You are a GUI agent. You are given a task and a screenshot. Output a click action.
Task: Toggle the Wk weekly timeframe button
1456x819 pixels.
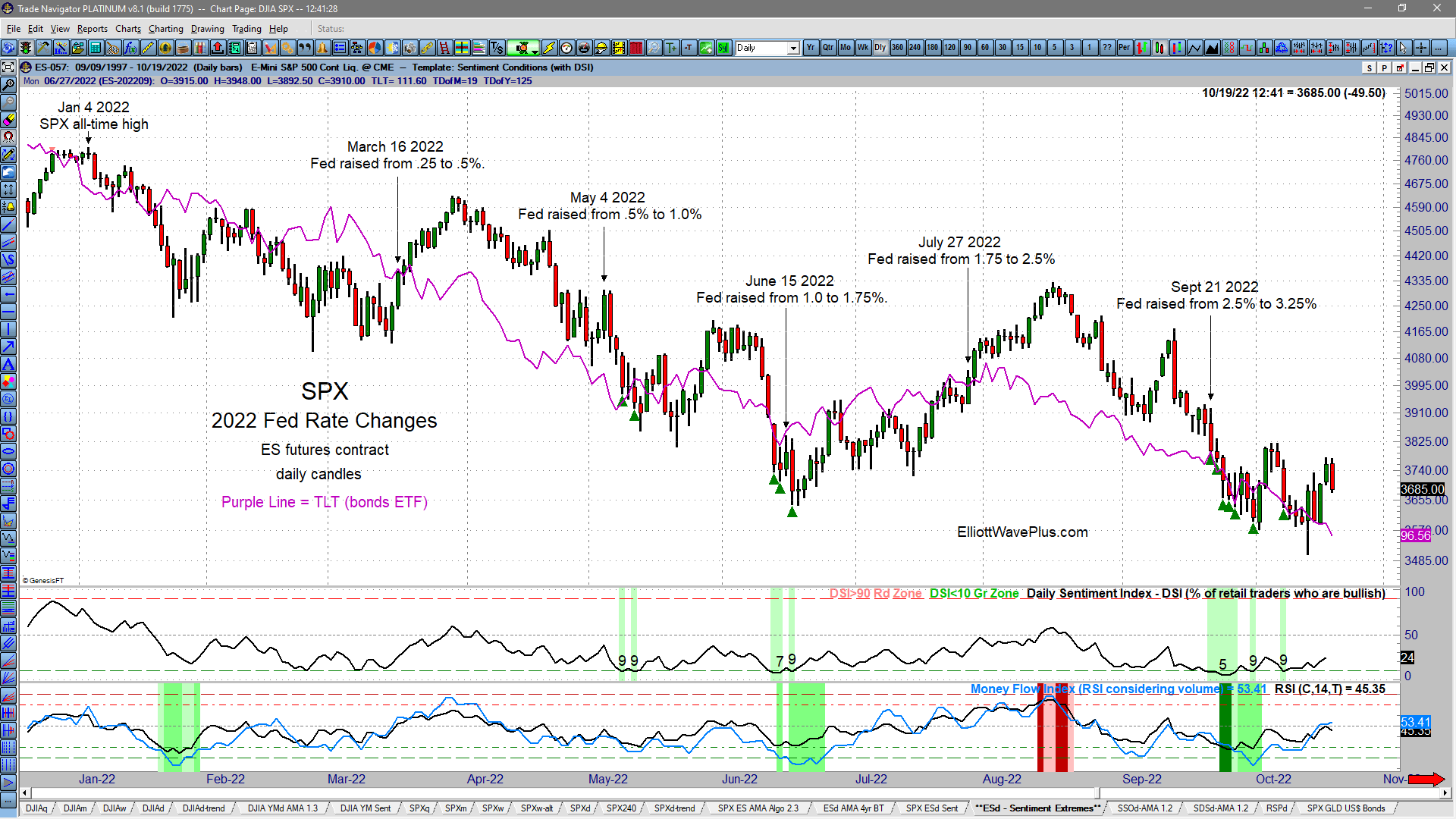[862, 47]
